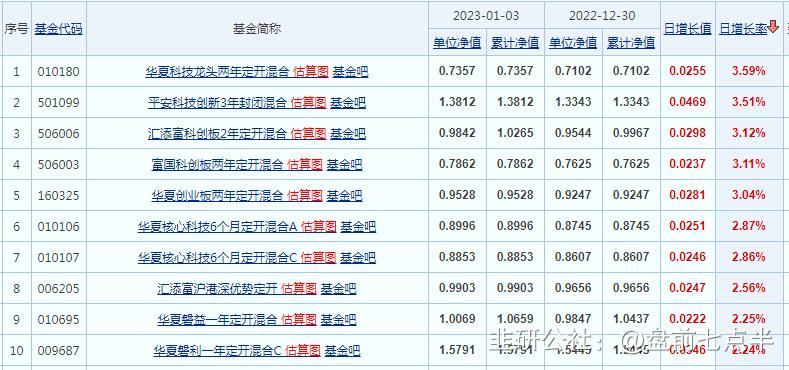Image resolution: width=789 pixels, height=370 pixels.
Task: Open 估算图 for 富国科创板两年定开混合
Action: pyautogui.click(x=304, y=165)
